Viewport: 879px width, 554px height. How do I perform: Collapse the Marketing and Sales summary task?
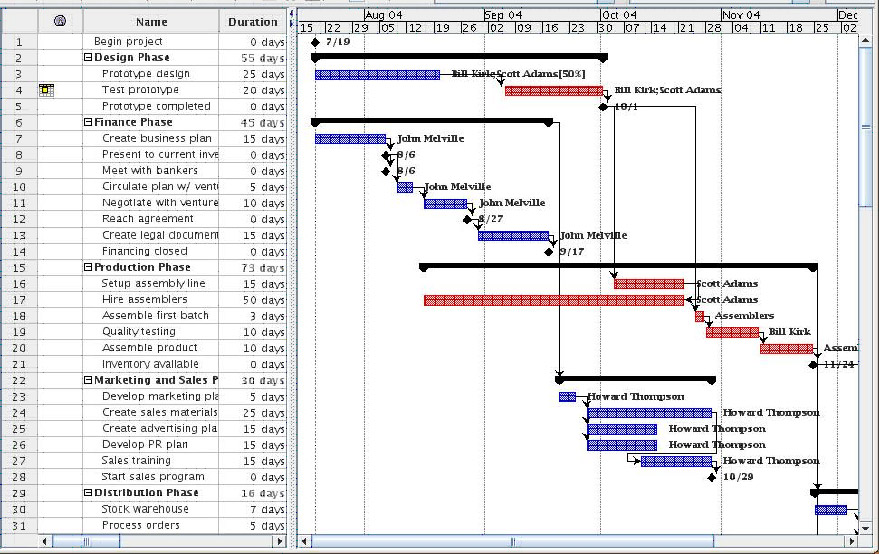pos(88,380)
